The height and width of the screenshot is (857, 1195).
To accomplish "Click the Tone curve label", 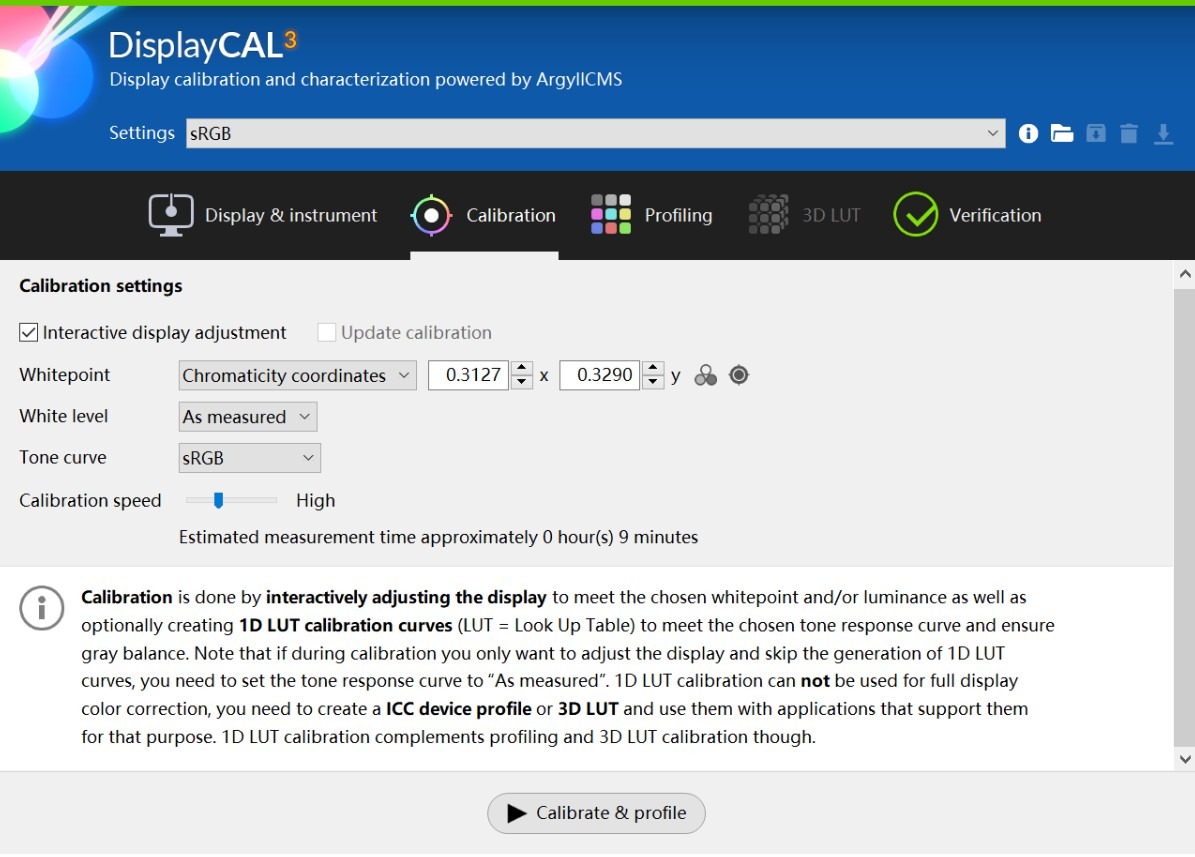I will 62,457.
